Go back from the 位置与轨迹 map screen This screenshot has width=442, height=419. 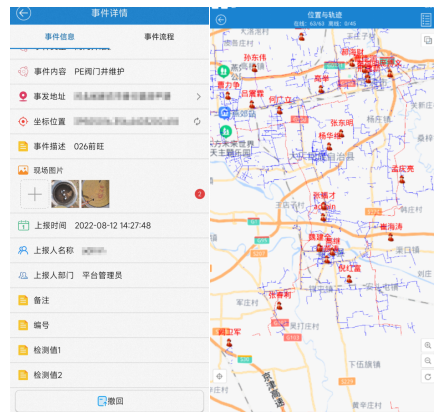(x=221, y=20)
